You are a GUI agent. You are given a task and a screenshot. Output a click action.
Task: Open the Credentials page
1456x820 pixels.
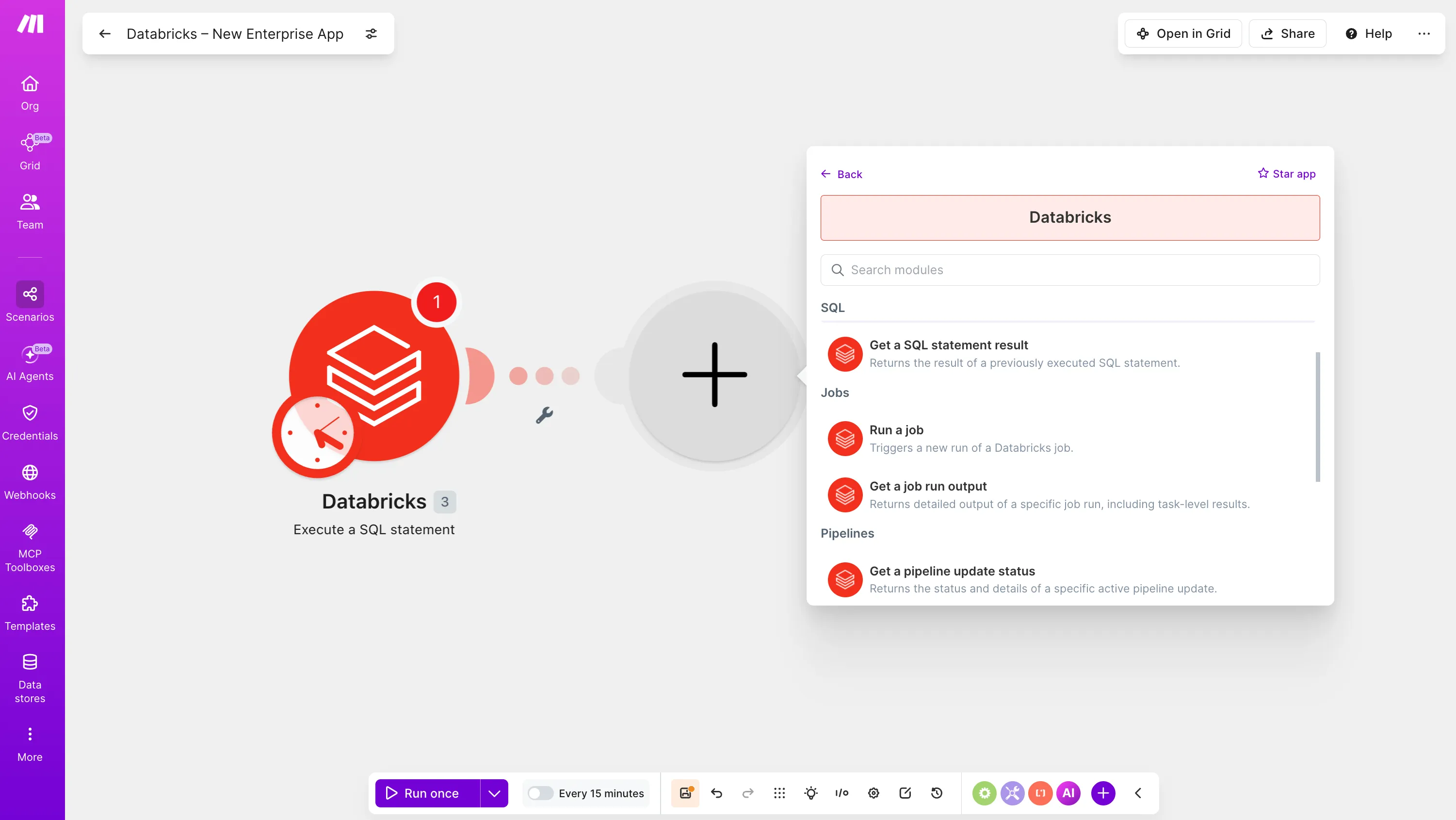[30, 423]
